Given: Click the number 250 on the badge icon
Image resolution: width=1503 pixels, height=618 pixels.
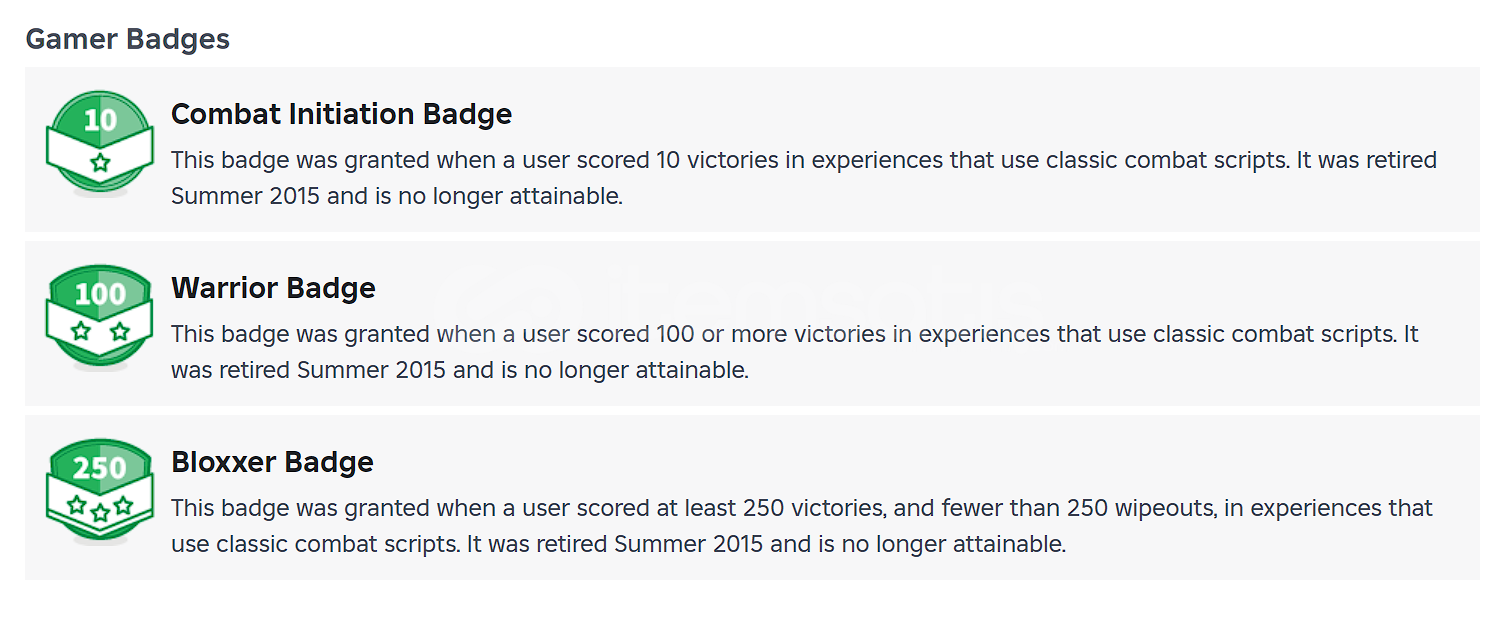Looking at the screenshot, I should tap(100, 468).
